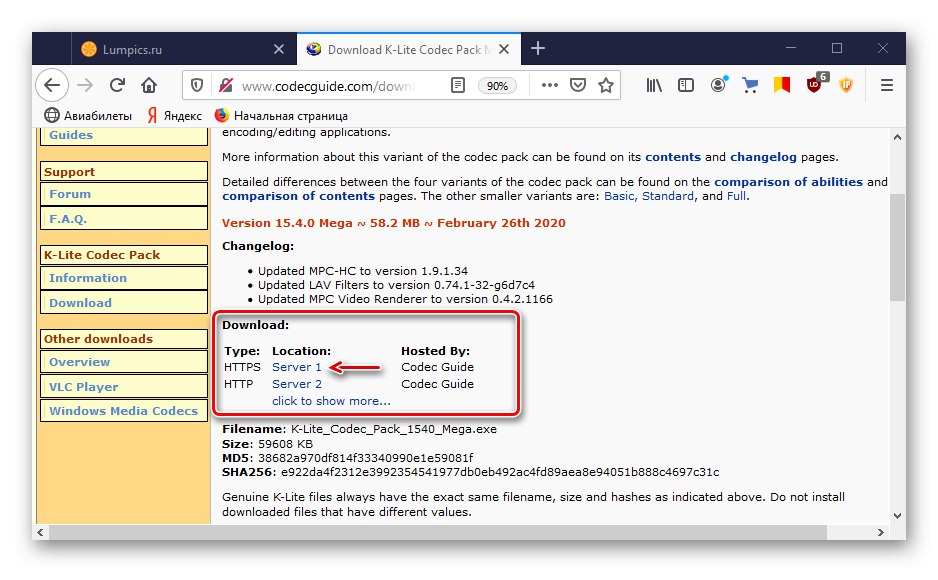
Task: Open the comparison of contents link
Action: pyautogui.click(x=299, y=196)
